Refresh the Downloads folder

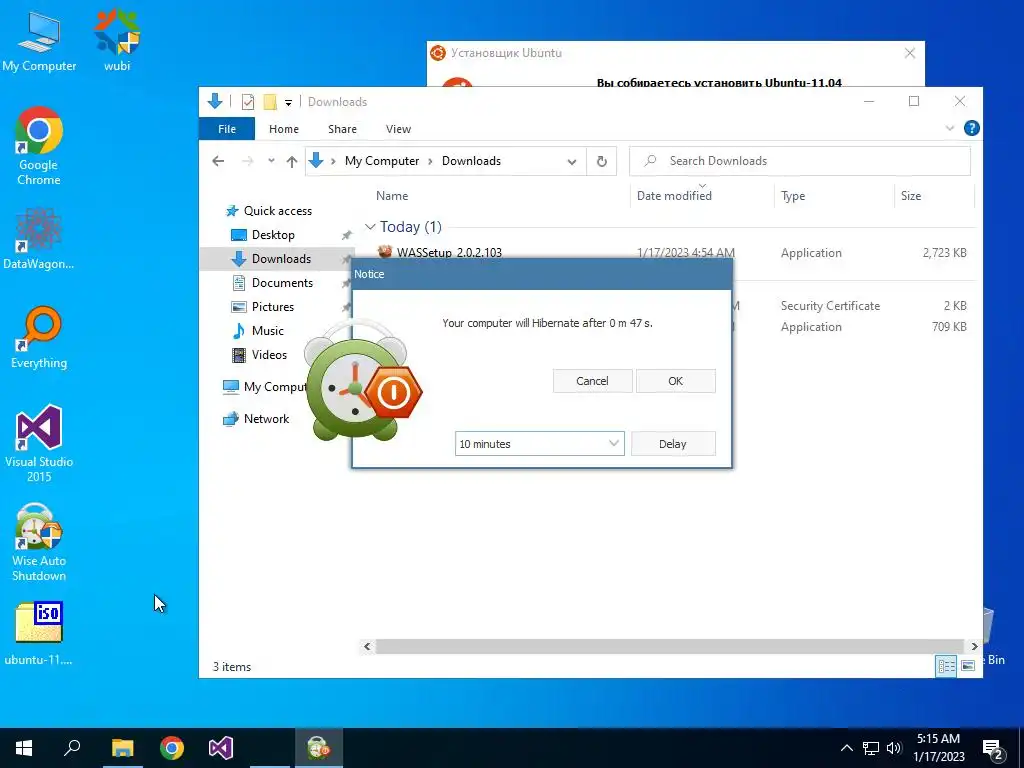601,161
